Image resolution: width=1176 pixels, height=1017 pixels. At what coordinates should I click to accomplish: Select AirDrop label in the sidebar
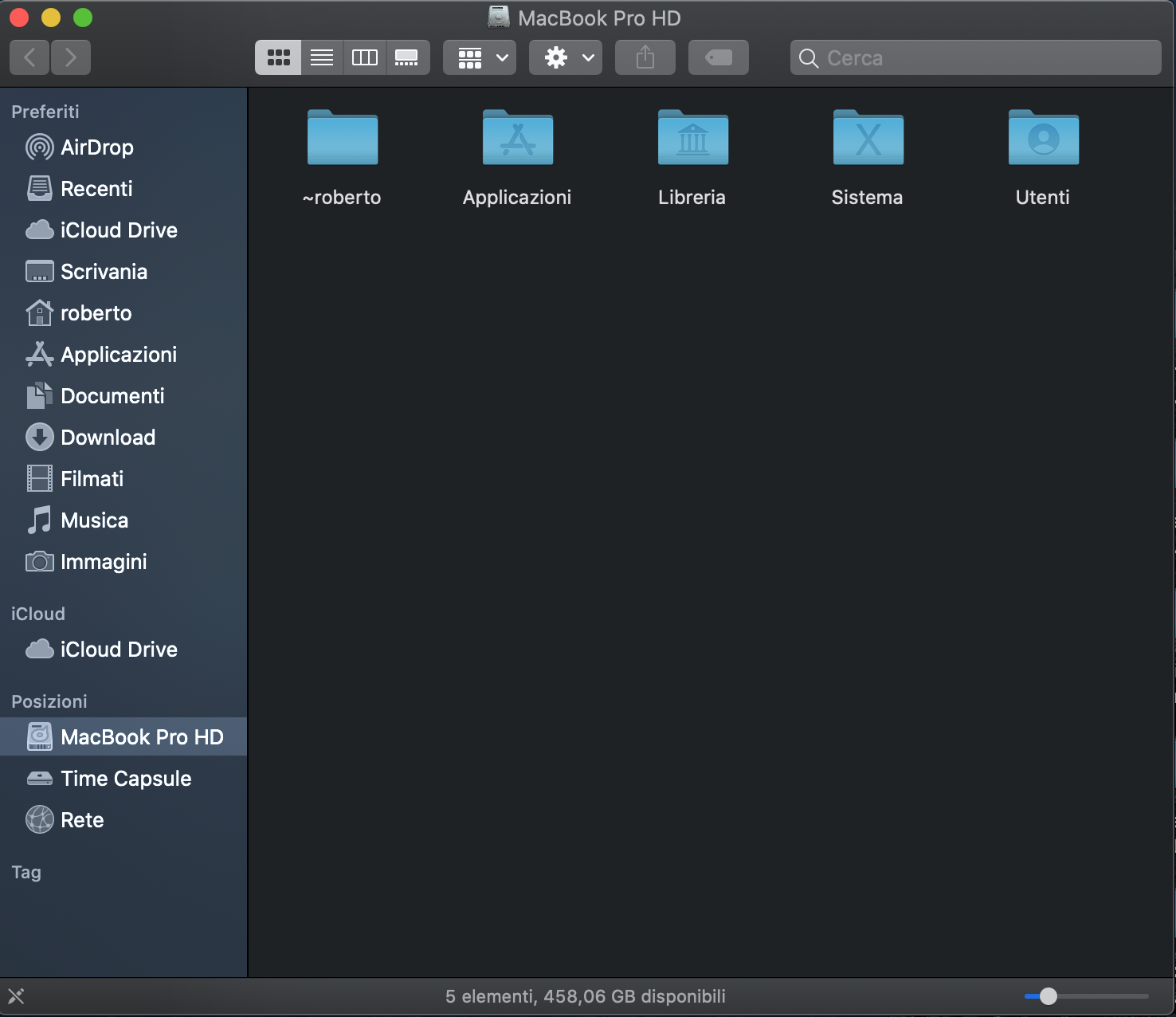tap(97, 147)
